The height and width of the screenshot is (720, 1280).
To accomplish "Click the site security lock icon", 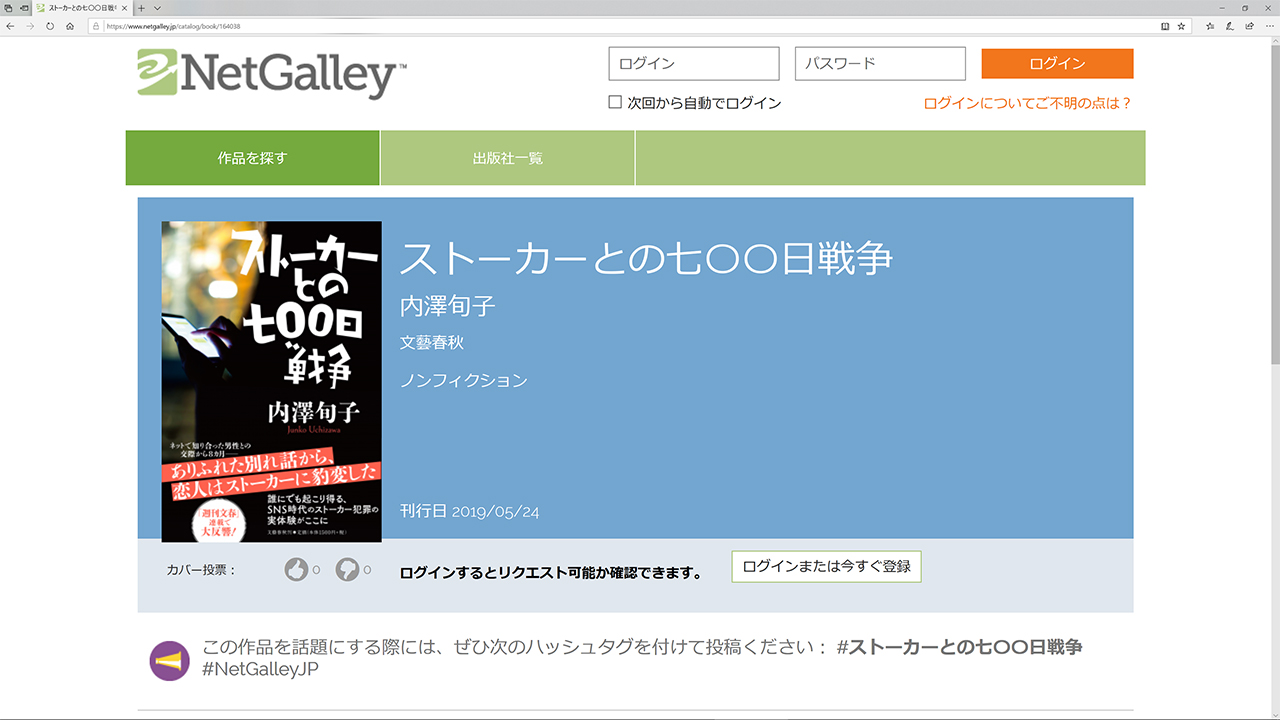I will tap(97, 26).
